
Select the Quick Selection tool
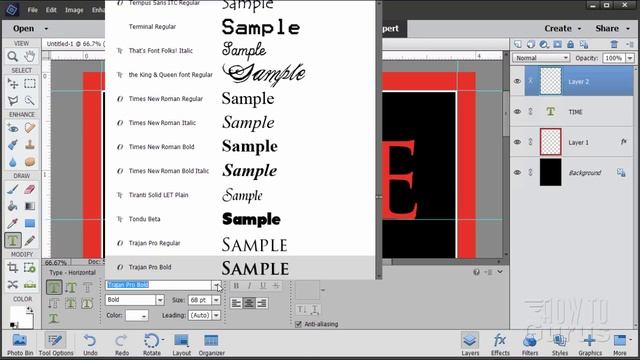[29, 100]
